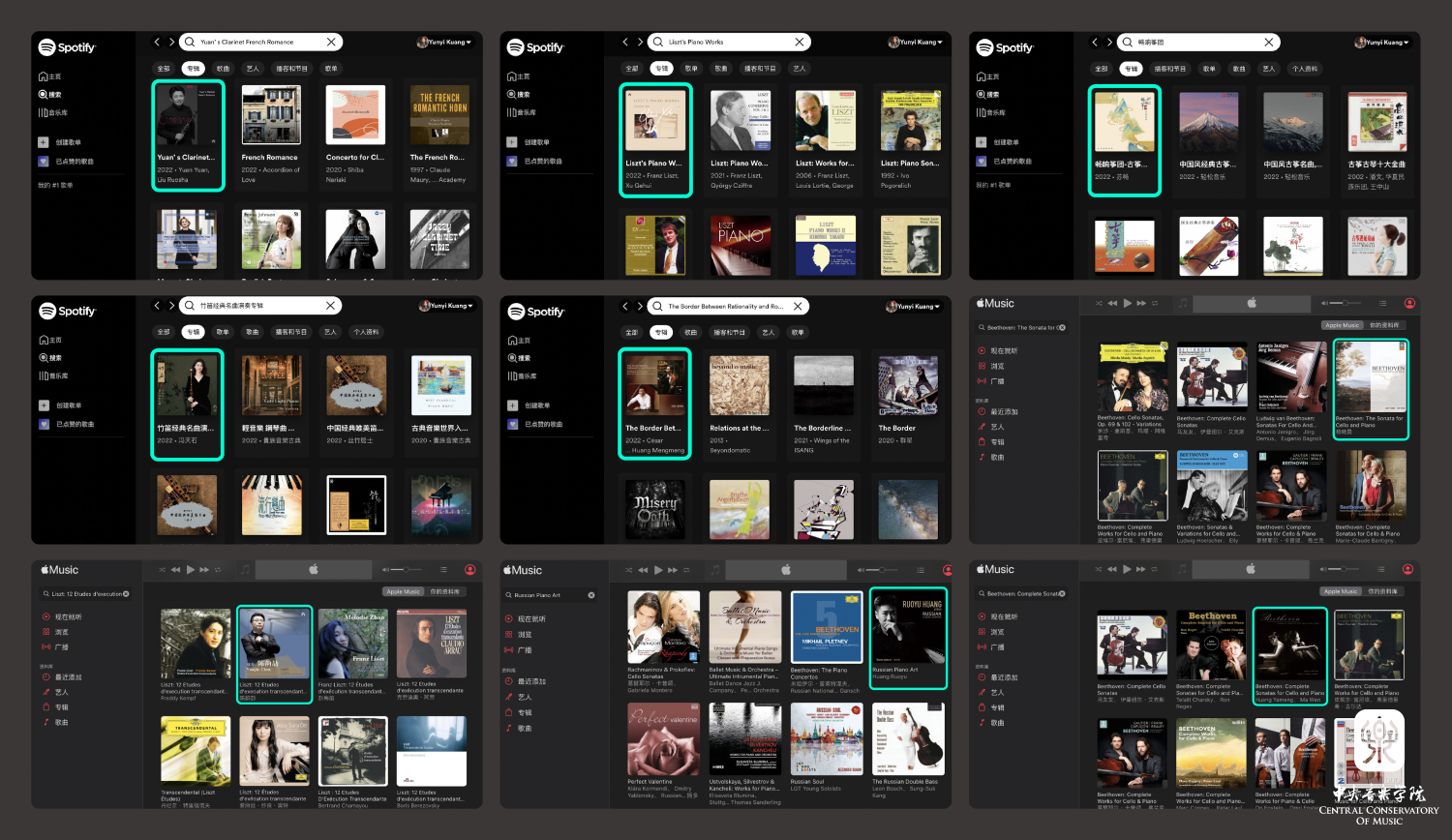Open 最近添加 in Beethoven The Sonata Apple Music sidebar
The height and width of the screenshot is (840, 1452).
1004,411
